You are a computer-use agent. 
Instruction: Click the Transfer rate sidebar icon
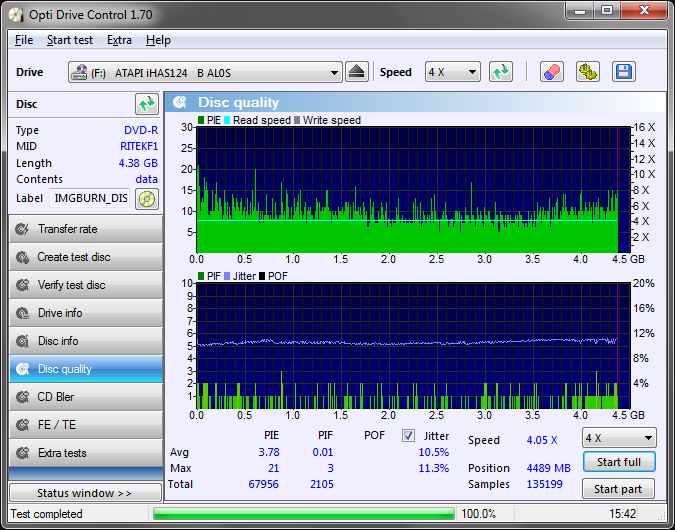tap(22, 229)
